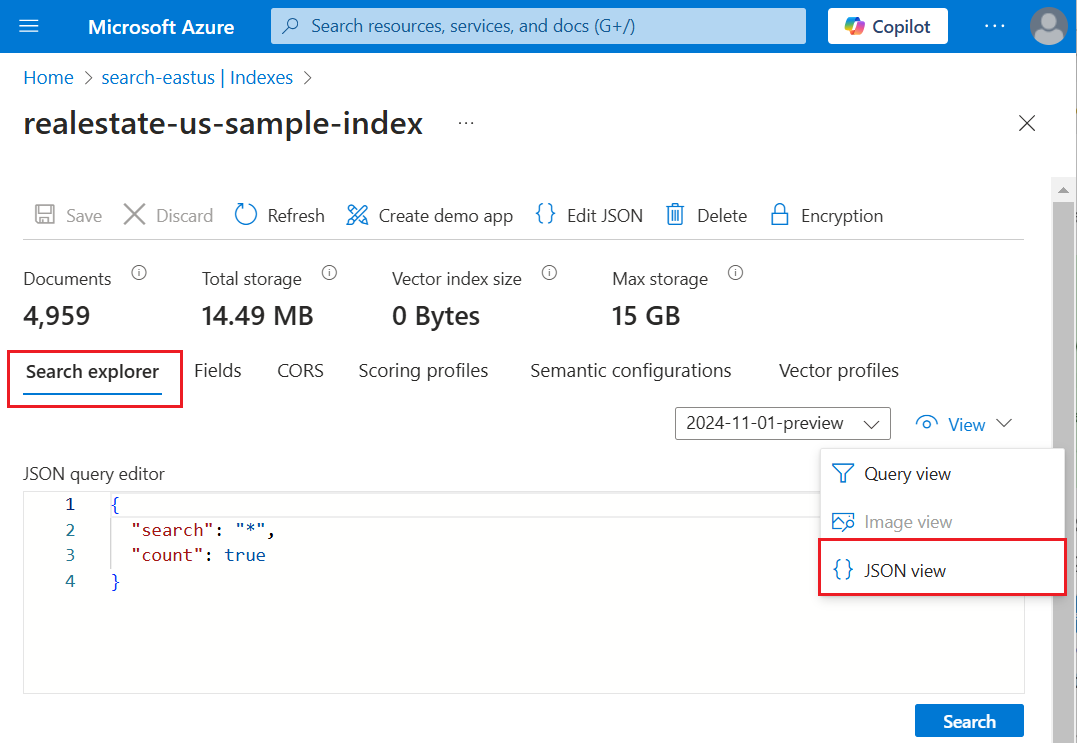Run the query with Search button
1077x743 pixels.
969,721
